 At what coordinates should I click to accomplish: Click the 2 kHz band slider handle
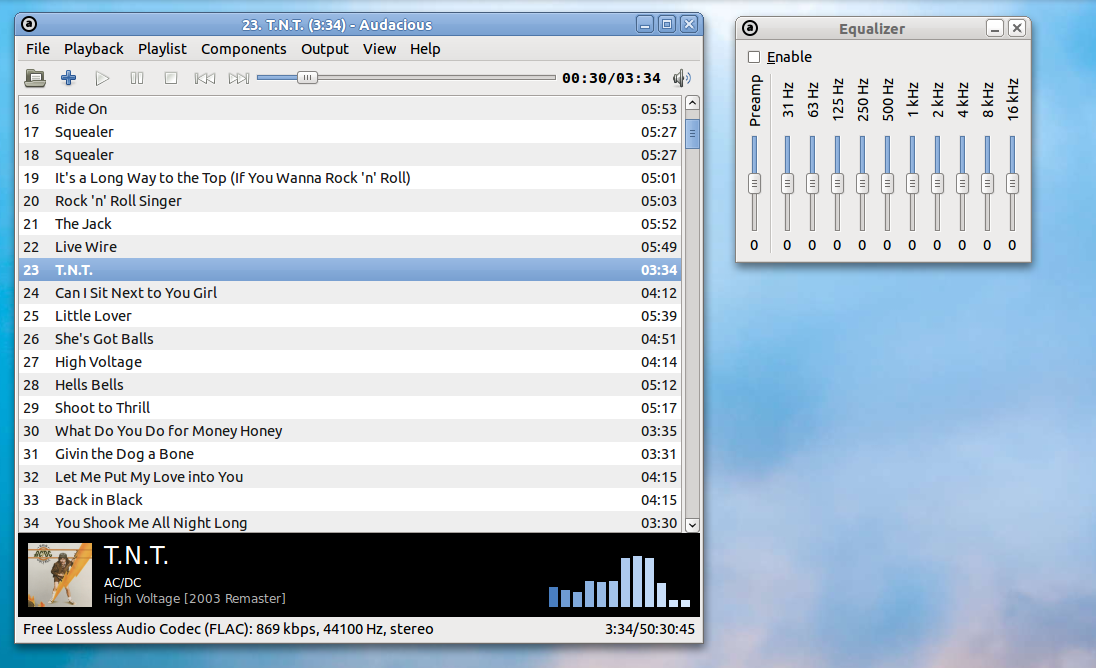[x=937, y=184]
